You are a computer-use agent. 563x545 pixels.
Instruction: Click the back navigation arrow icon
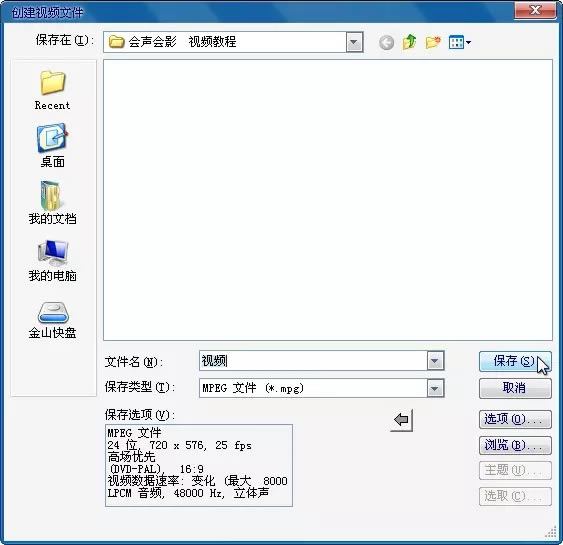coord(386,43)
